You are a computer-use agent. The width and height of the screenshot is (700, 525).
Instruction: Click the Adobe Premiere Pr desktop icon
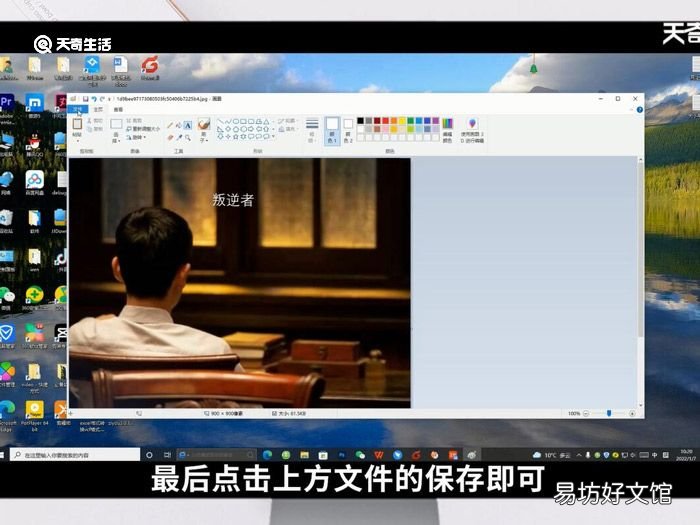coord(7,104)
